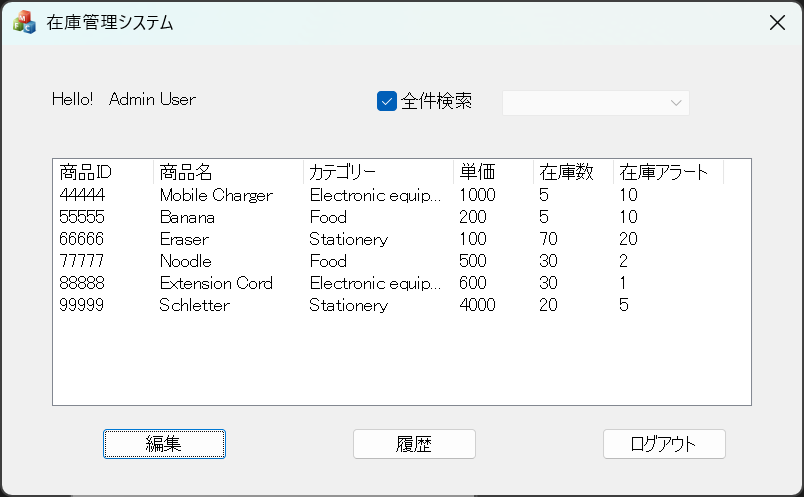804x497 pixels.
Task: Click the app icon in title bar
Action: coord(24,22)
